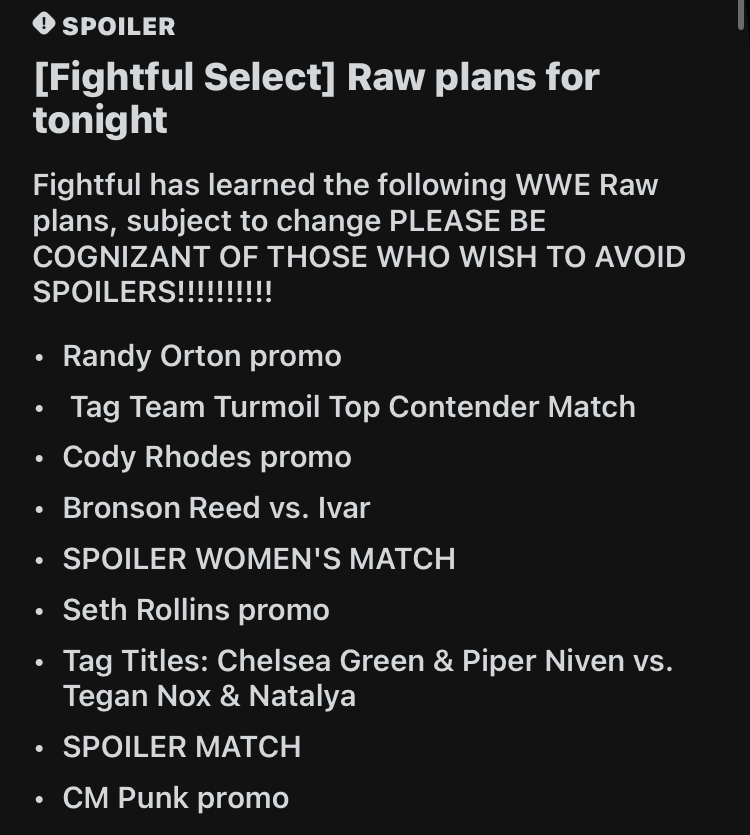The image size is (750, 835).
Task: Click the vertical scrollbar thumb at top right
Action: [x=741, y=15]
